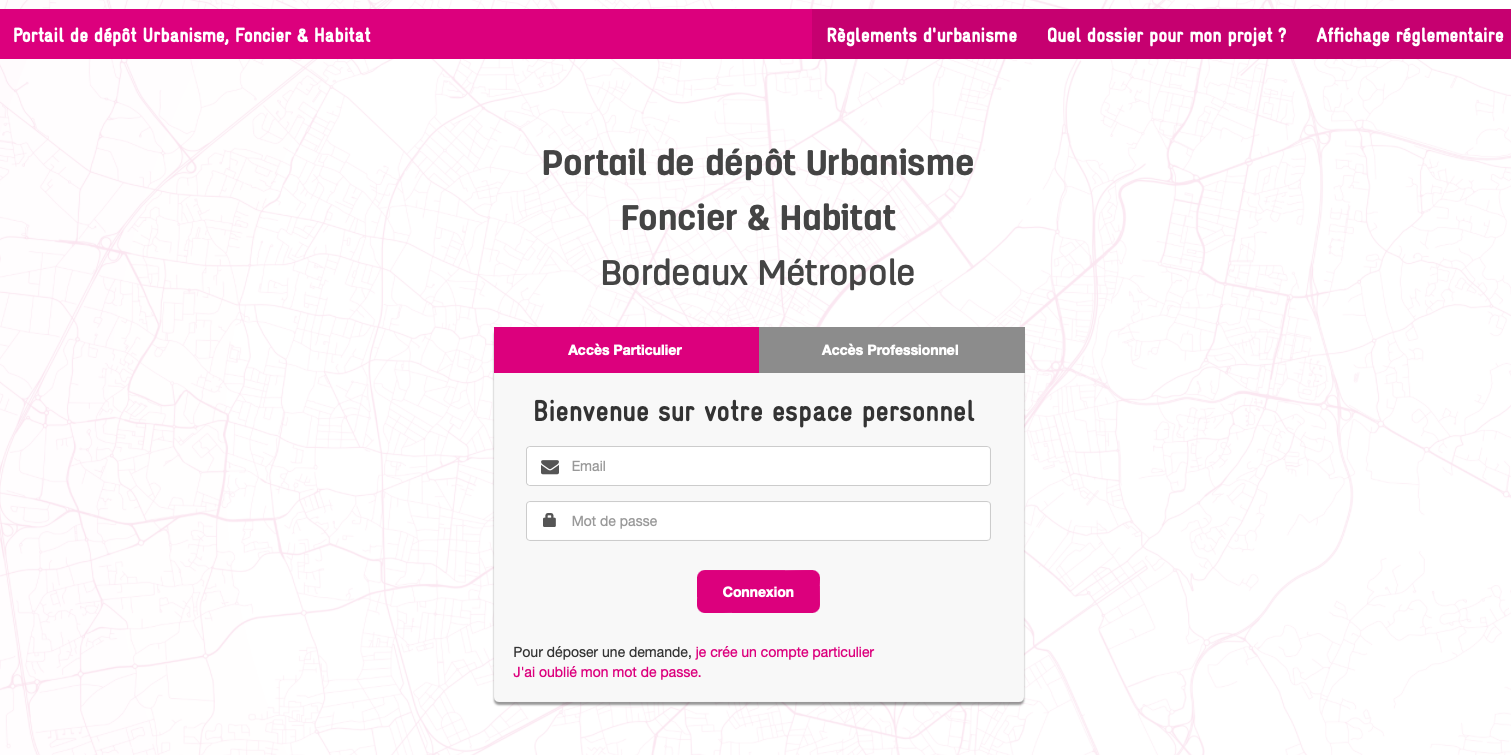Click the Bordeaux Métropole heading
1511x755 pixels.
tap(758, 273)
